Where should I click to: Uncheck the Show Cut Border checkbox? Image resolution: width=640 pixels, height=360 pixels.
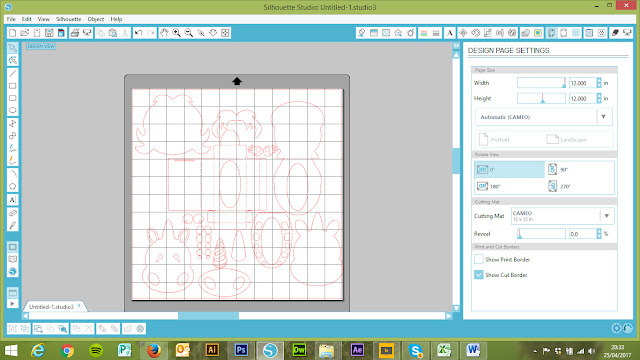(x=479, y=275)
